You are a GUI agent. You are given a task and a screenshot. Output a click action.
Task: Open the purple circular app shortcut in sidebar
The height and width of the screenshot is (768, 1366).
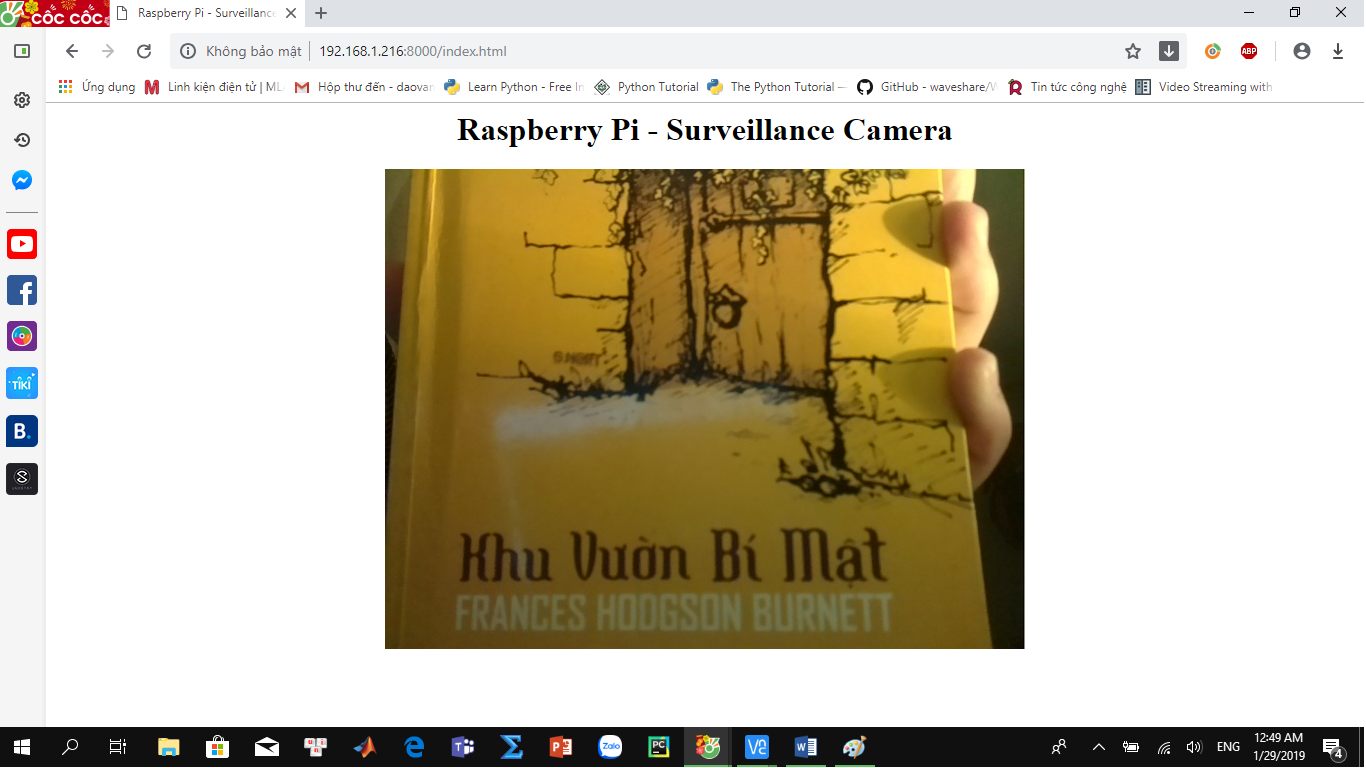coord(22,336)
